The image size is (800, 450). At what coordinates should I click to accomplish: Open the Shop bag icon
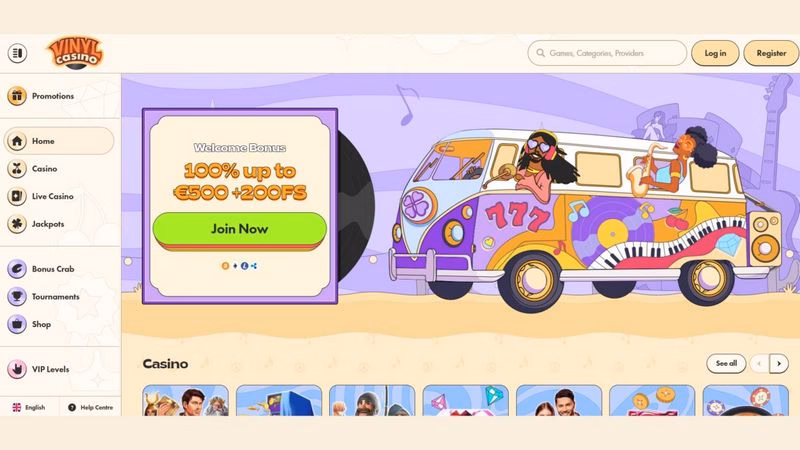[x=17, y=324]
